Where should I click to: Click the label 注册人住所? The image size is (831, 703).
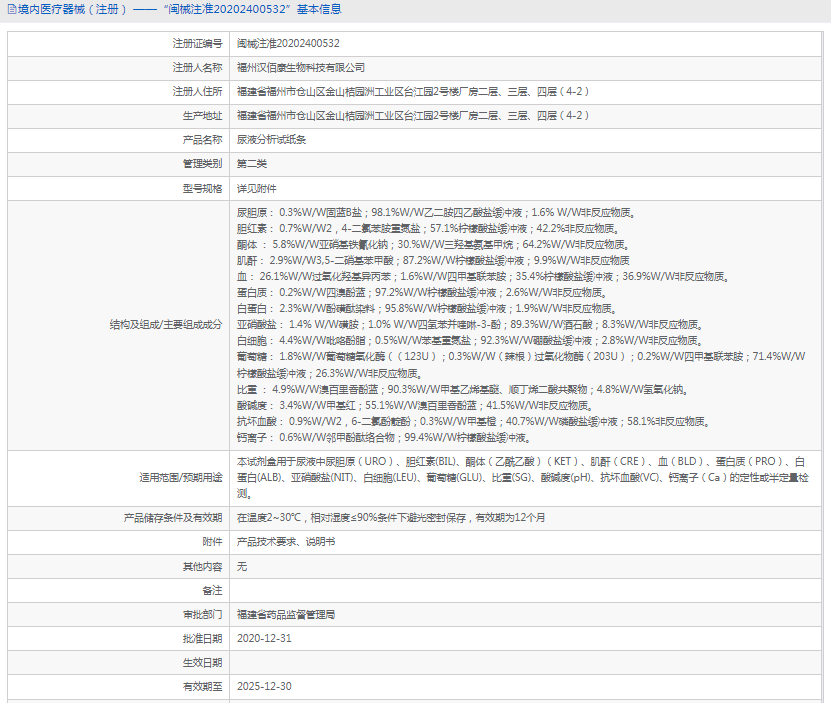[x=197, y=92]
